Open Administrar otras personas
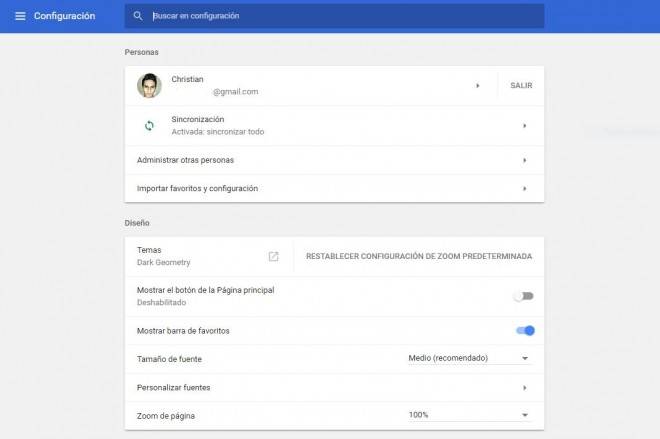 (334, 160)
